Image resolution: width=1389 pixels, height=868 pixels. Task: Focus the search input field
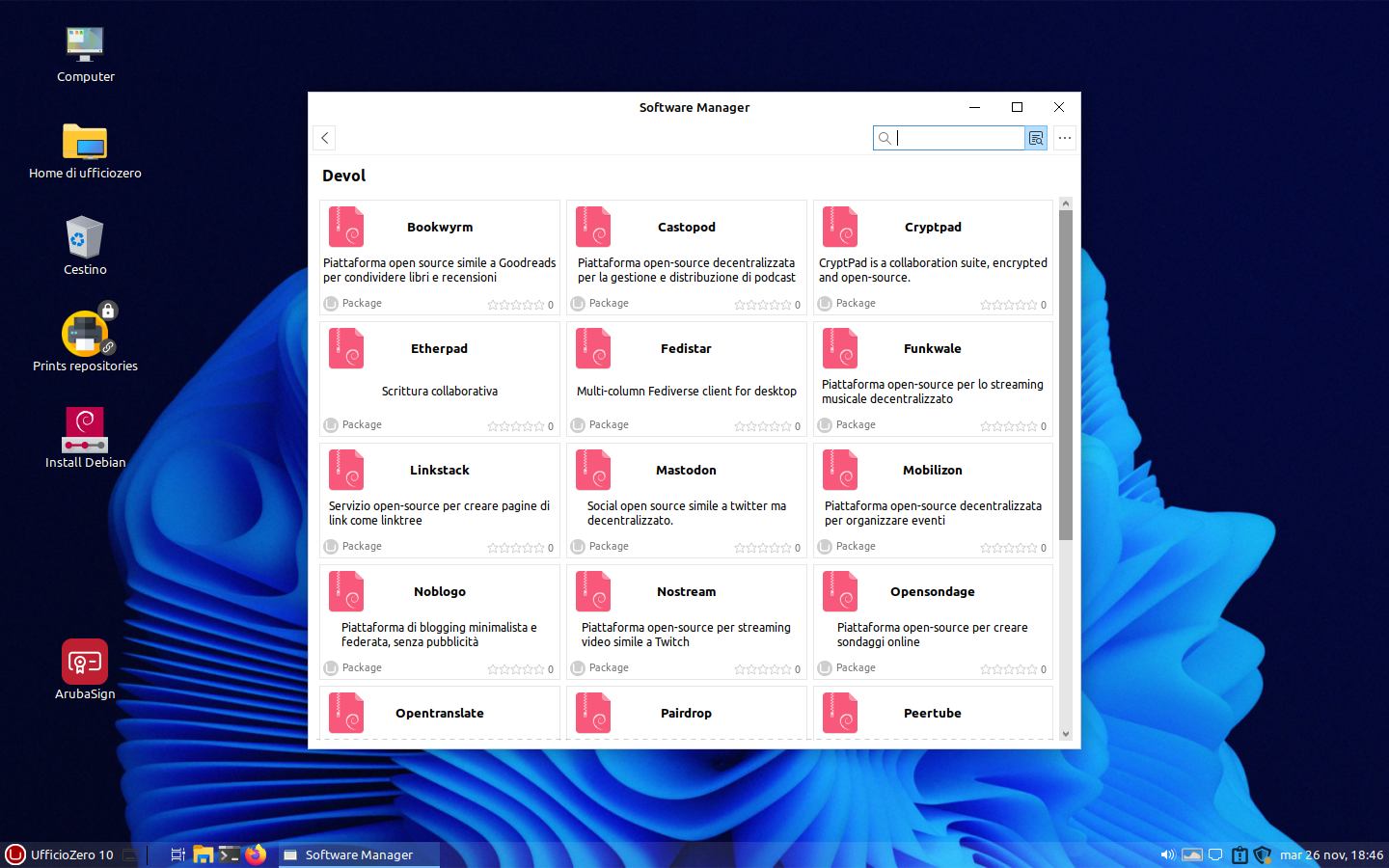pyautogui.click(x=949, y=138)
